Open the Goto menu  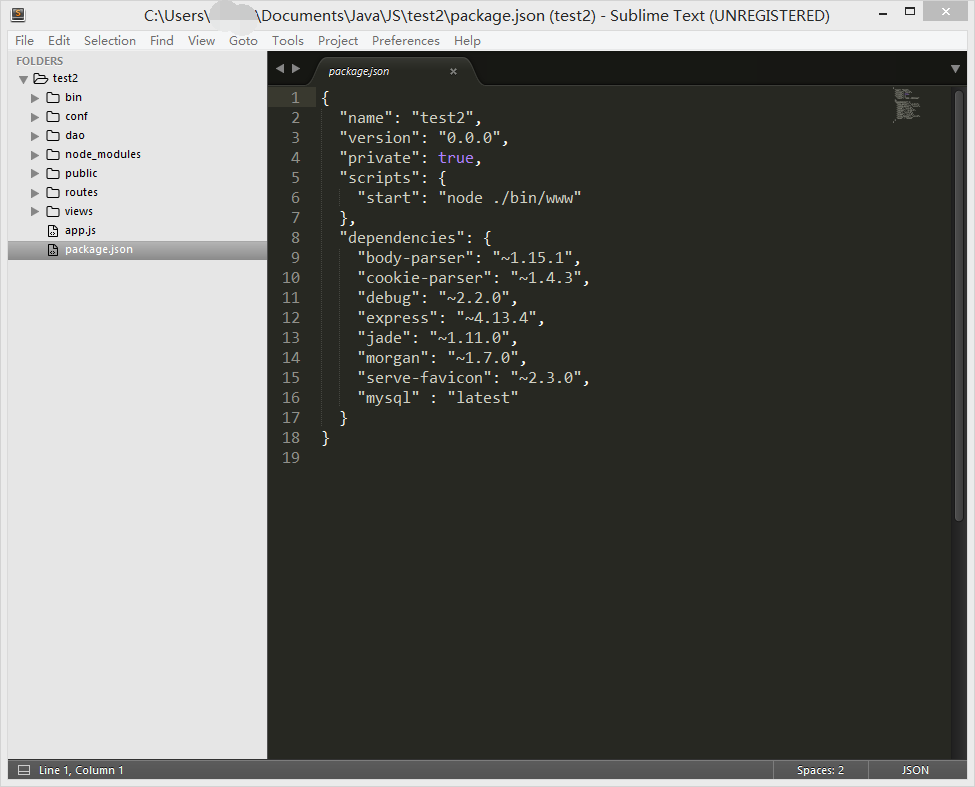tap(243, 40)
